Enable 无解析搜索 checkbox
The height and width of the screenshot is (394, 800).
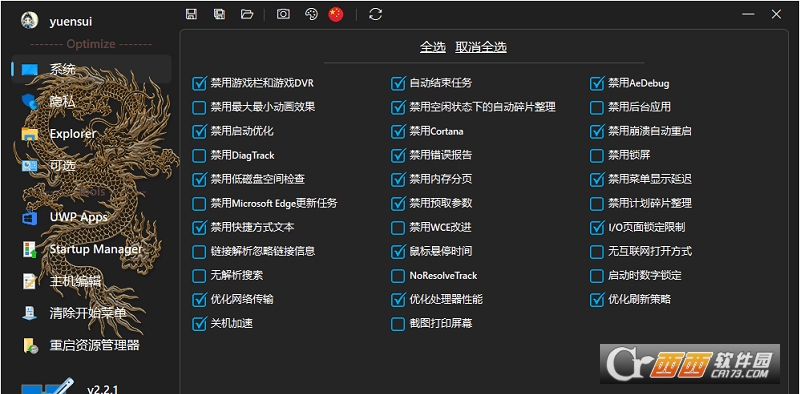(199, 276)
